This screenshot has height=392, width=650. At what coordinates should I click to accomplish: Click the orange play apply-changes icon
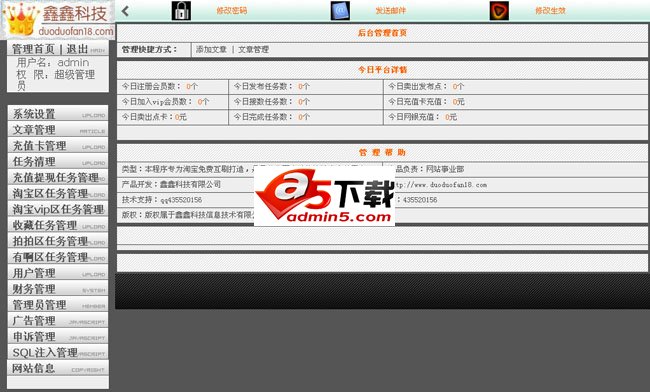tap(499, 10)
